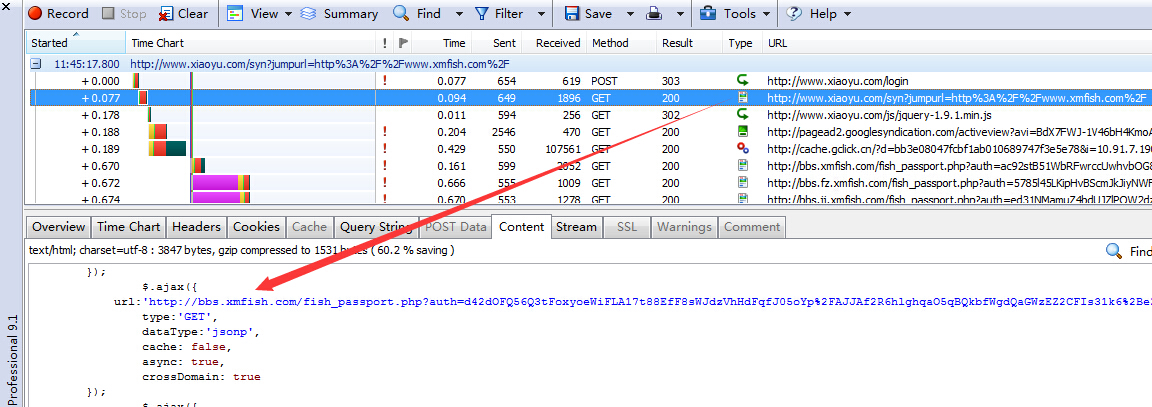Image resolution: width=1152 pixels, height=407 pixels.
Task: Click Find in the content panel
Action: coord(1128,252)
